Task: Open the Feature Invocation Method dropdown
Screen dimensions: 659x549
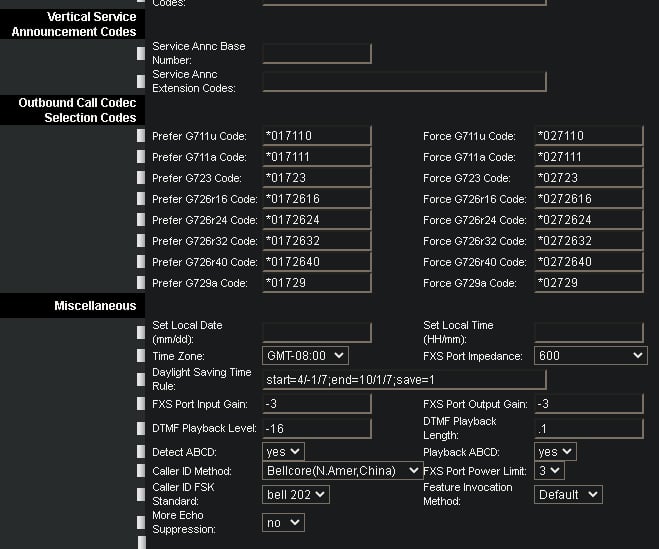Action: coord(567,494)
